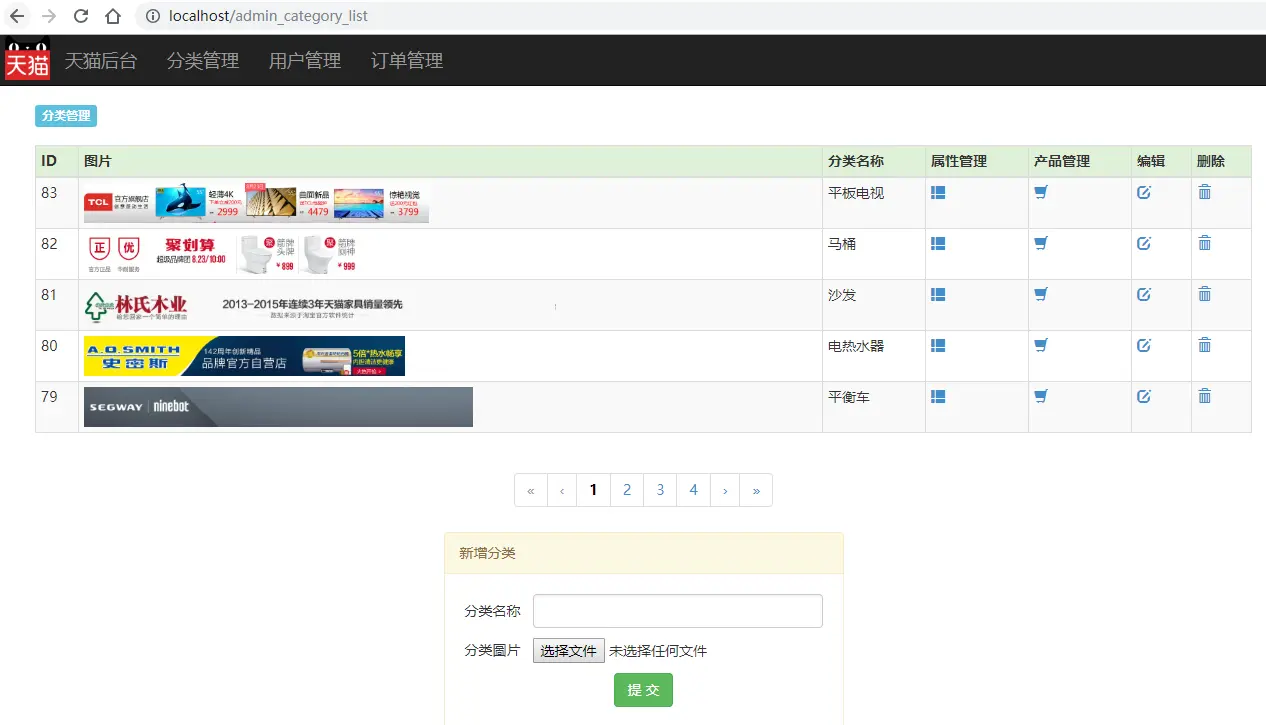Click the 新增分类 panel heading
This screenshot has width=1266, height=725.
[644, 553]
